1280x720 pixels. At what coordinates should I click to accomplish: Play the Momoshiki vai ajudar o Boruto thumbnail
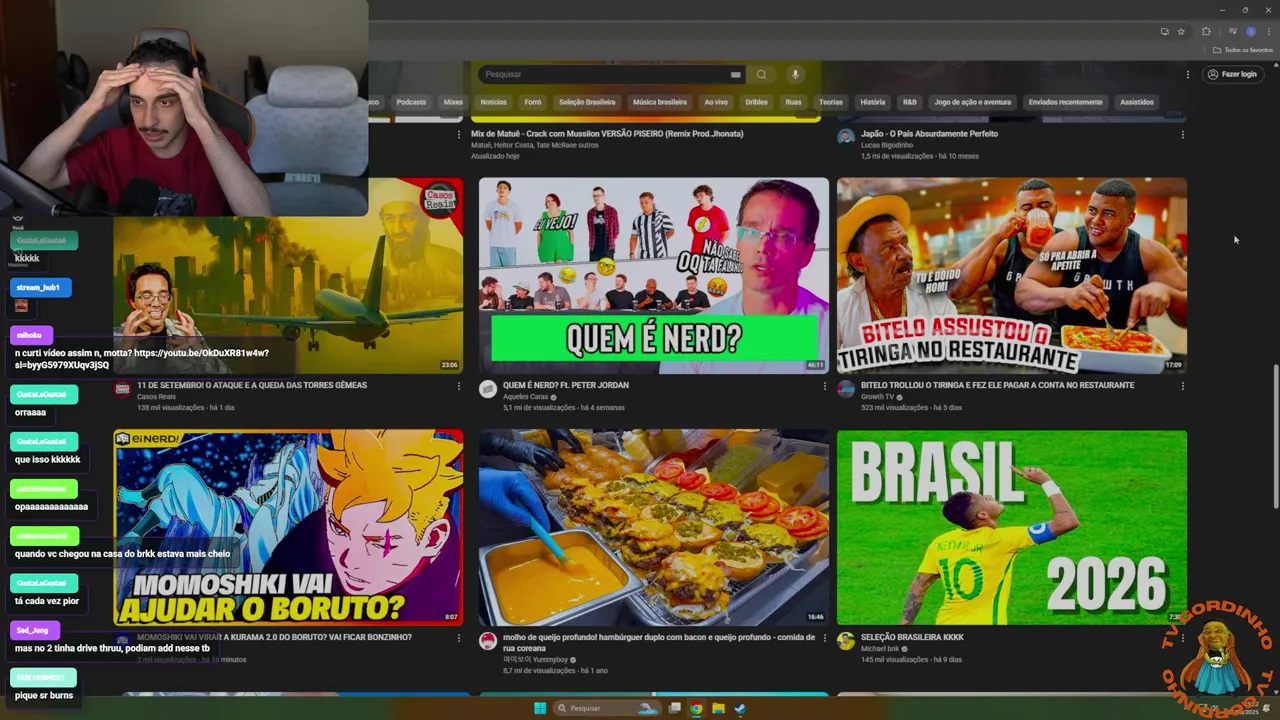288,528
